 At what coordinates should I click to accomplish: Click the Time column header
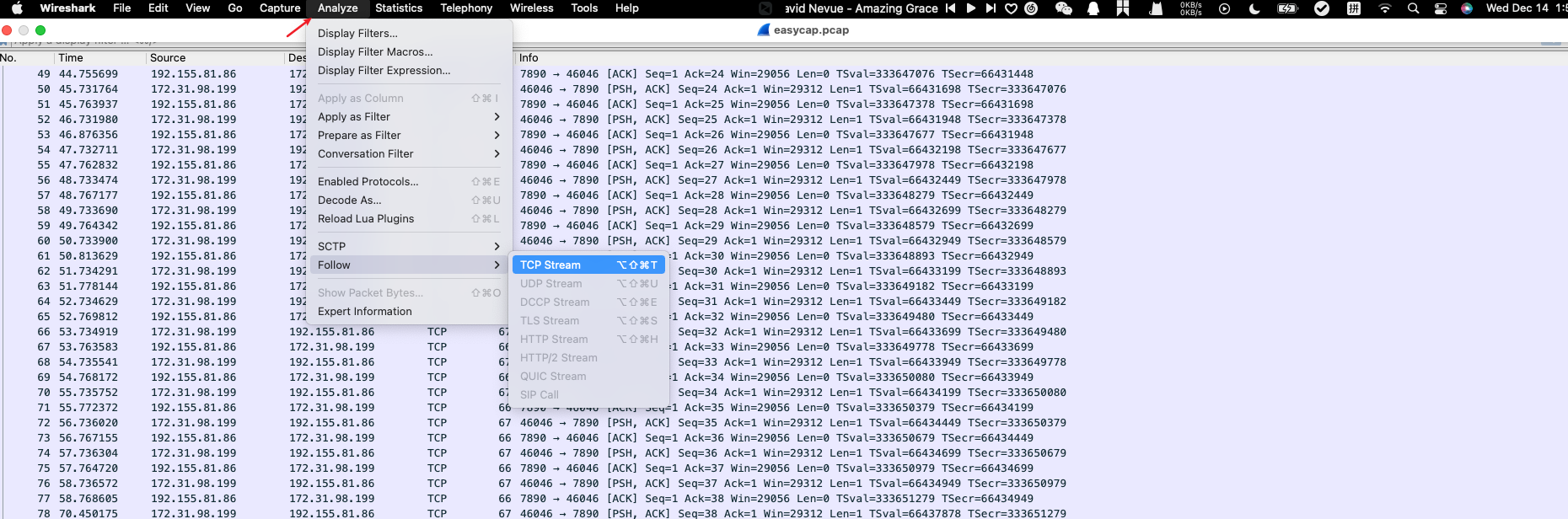click(71, 58)
